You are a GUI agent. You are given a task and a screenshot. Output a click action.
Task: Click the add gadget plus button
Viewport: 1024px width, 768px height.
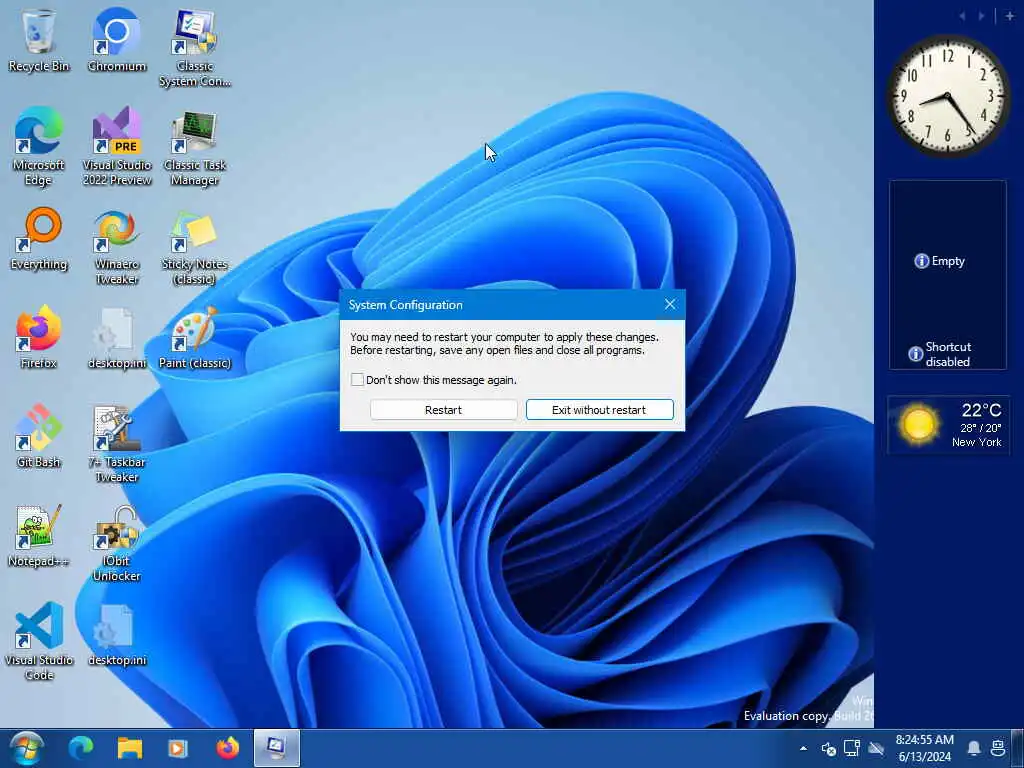(x=1010, y=16)
